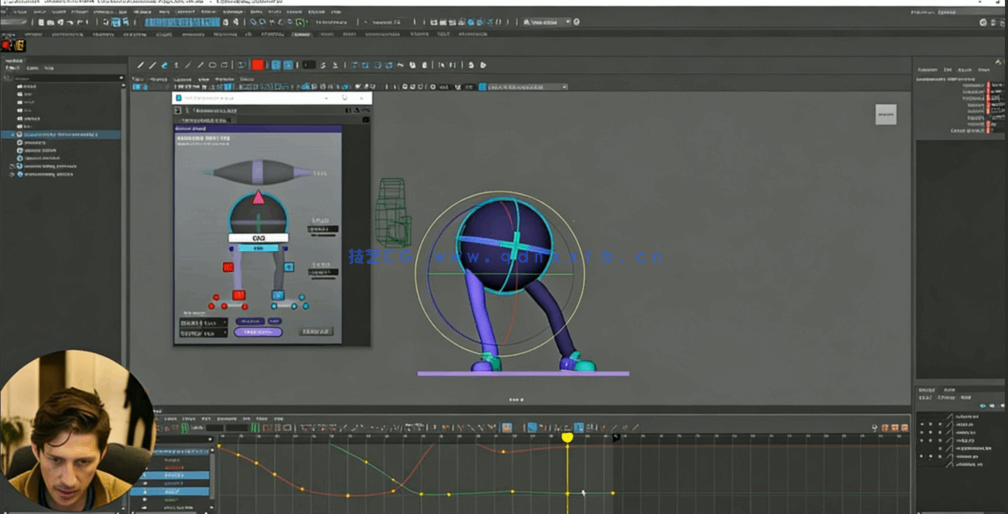This screenshot has width=1008, height=514.
Task: Click the view cube in viewport corner
Action: click(885, 115)
